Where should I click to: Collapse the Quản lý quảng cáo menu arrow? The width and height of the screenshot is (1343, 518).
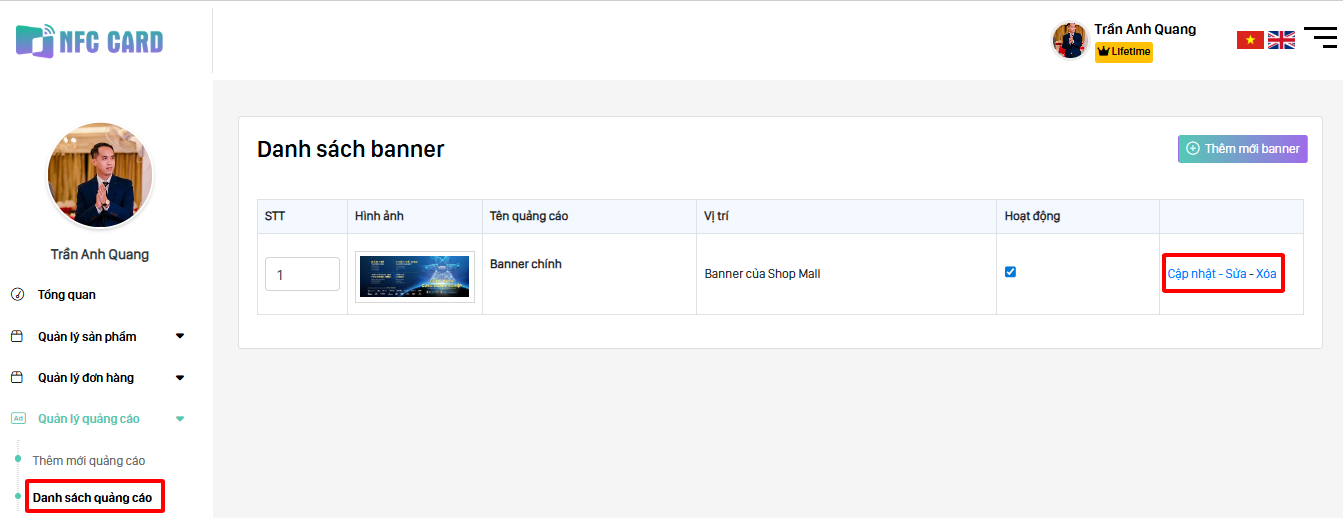click(x=180, y=419)
